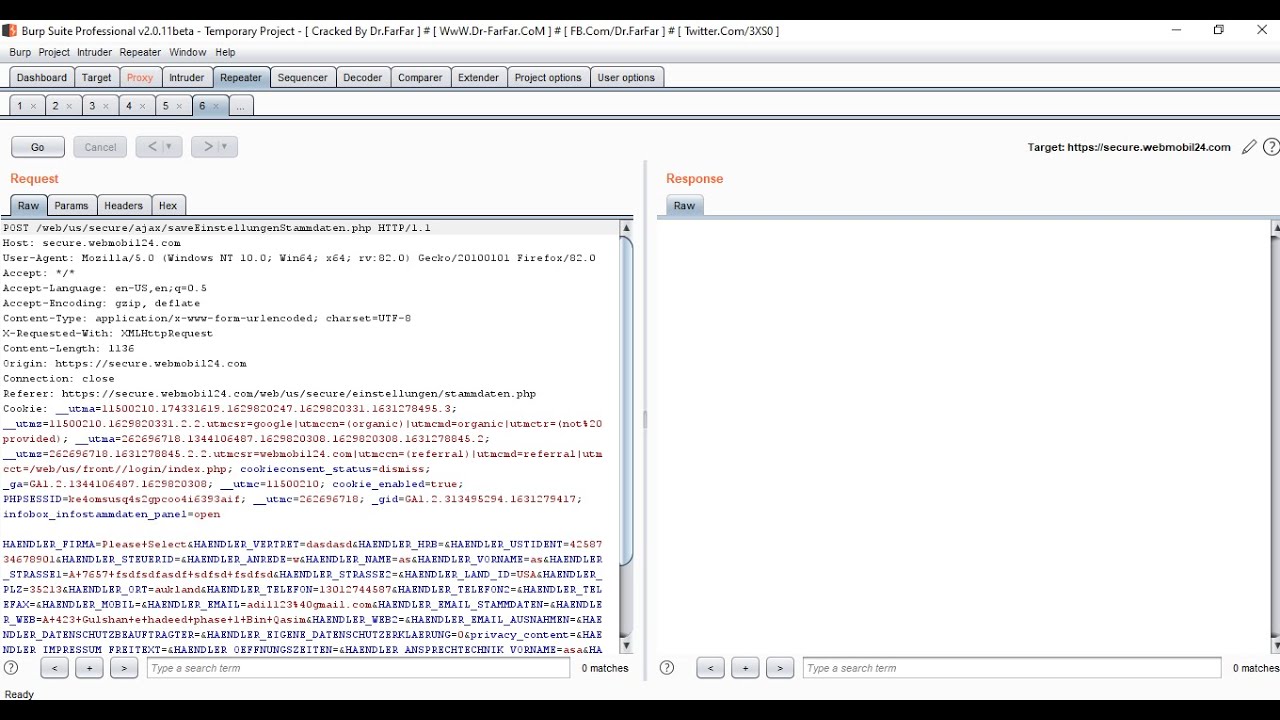1280x720 pixels.
Task: Open the Repeater menu in menu bar
Action: click(x=140, y=53)
